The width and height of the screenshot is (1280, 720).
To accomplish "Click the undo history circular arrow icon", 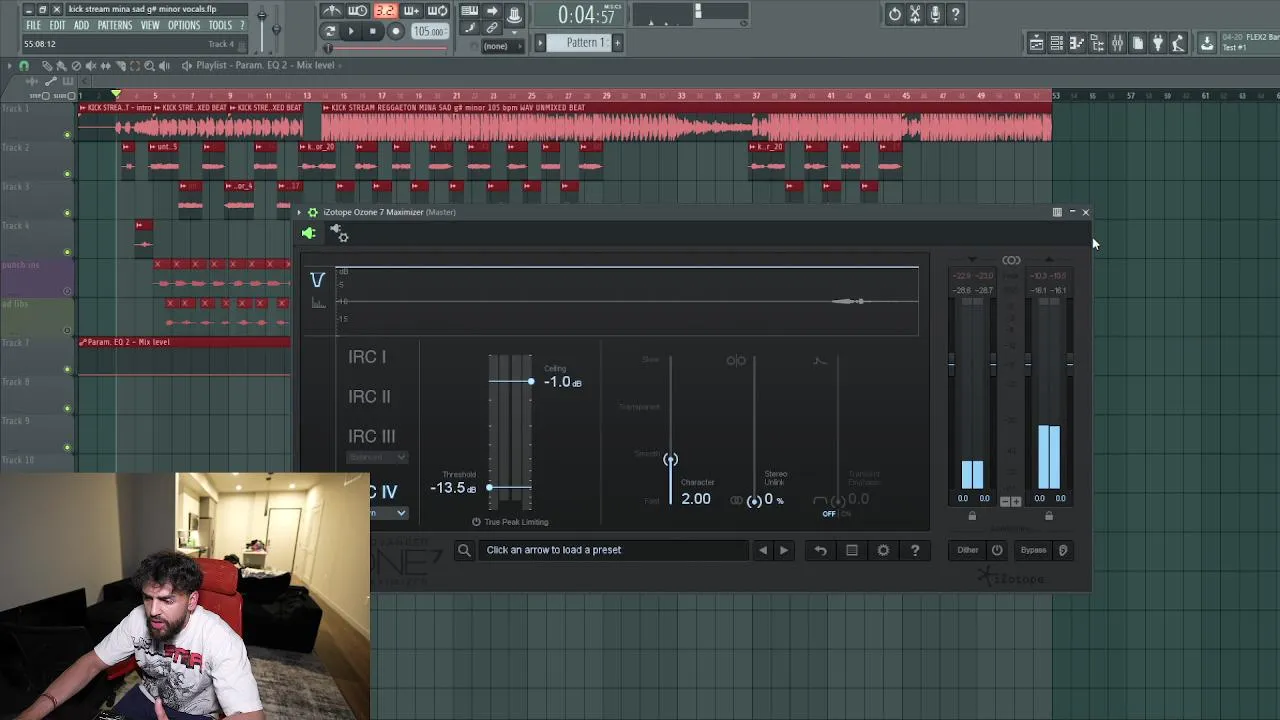I will (895, 14).
